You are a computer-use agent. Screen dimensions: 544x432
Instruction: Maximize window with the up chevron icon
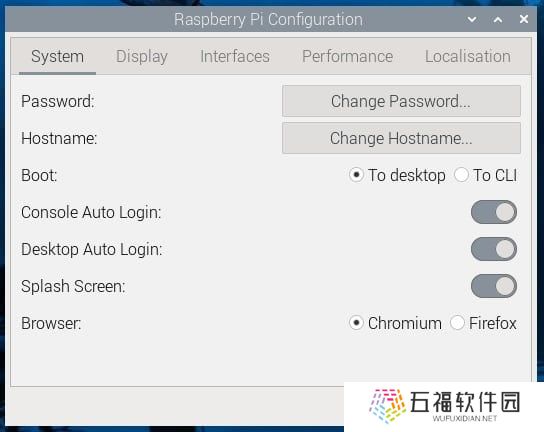coord(498,19)
